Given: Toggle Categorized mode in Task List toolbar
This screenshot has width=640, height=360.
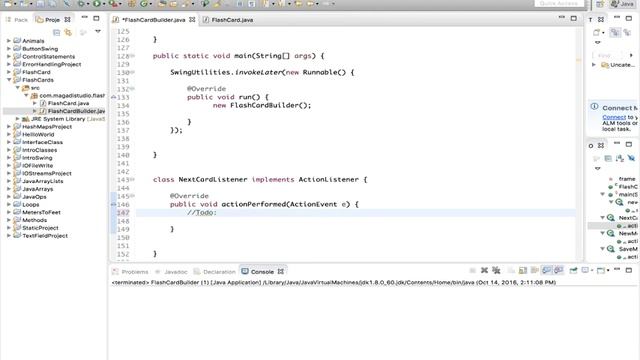Looking at the screenshot, I should [615, 32].
